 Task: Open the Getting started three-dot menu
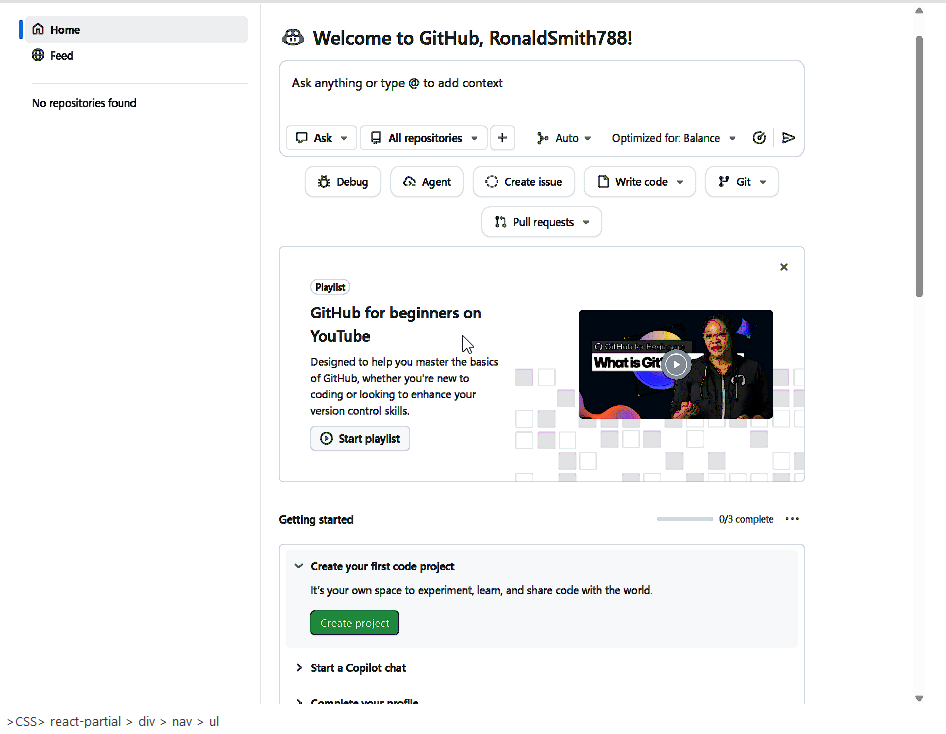point(792,519)
